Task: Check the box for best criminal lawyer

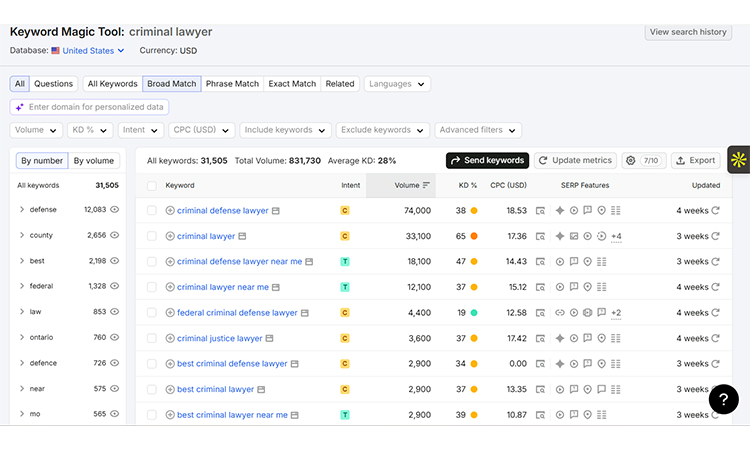Action: coord(152,389)
